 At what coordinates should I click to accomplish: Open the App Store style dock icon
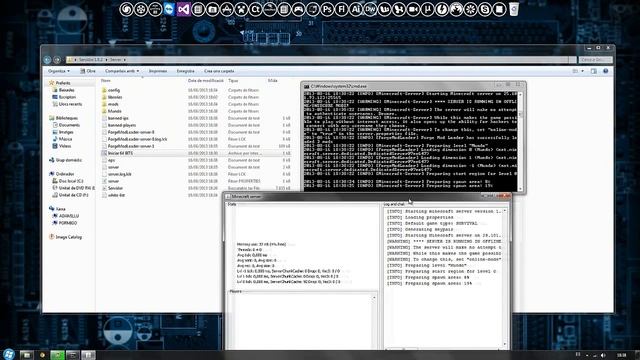click(227, 9)
